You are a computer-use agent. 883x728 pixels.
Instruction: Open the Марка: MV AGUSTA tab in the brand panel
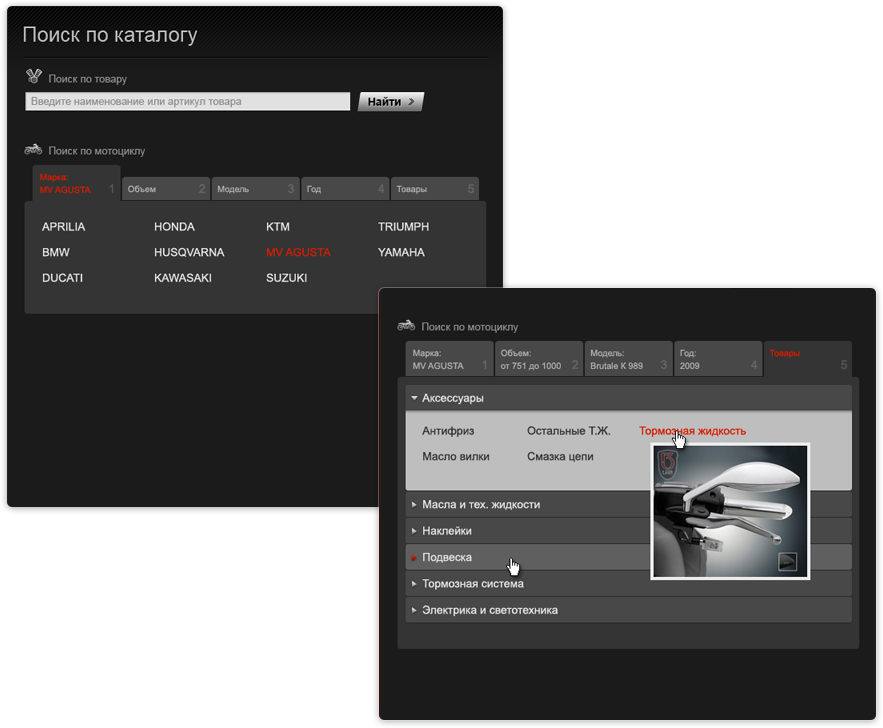pos(77,183)
